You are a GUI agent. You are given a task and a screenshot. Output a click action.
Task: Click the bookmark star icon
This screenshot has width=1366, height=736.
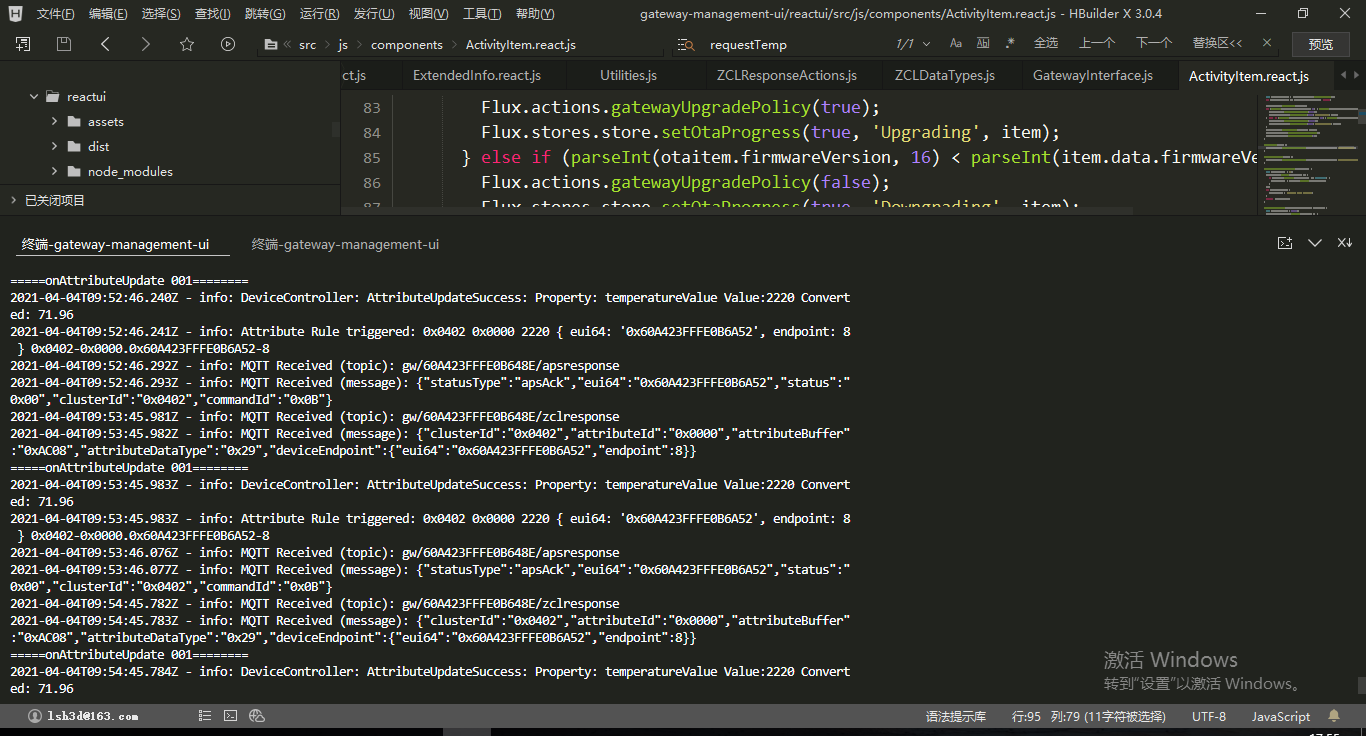[x=187, y=44]
